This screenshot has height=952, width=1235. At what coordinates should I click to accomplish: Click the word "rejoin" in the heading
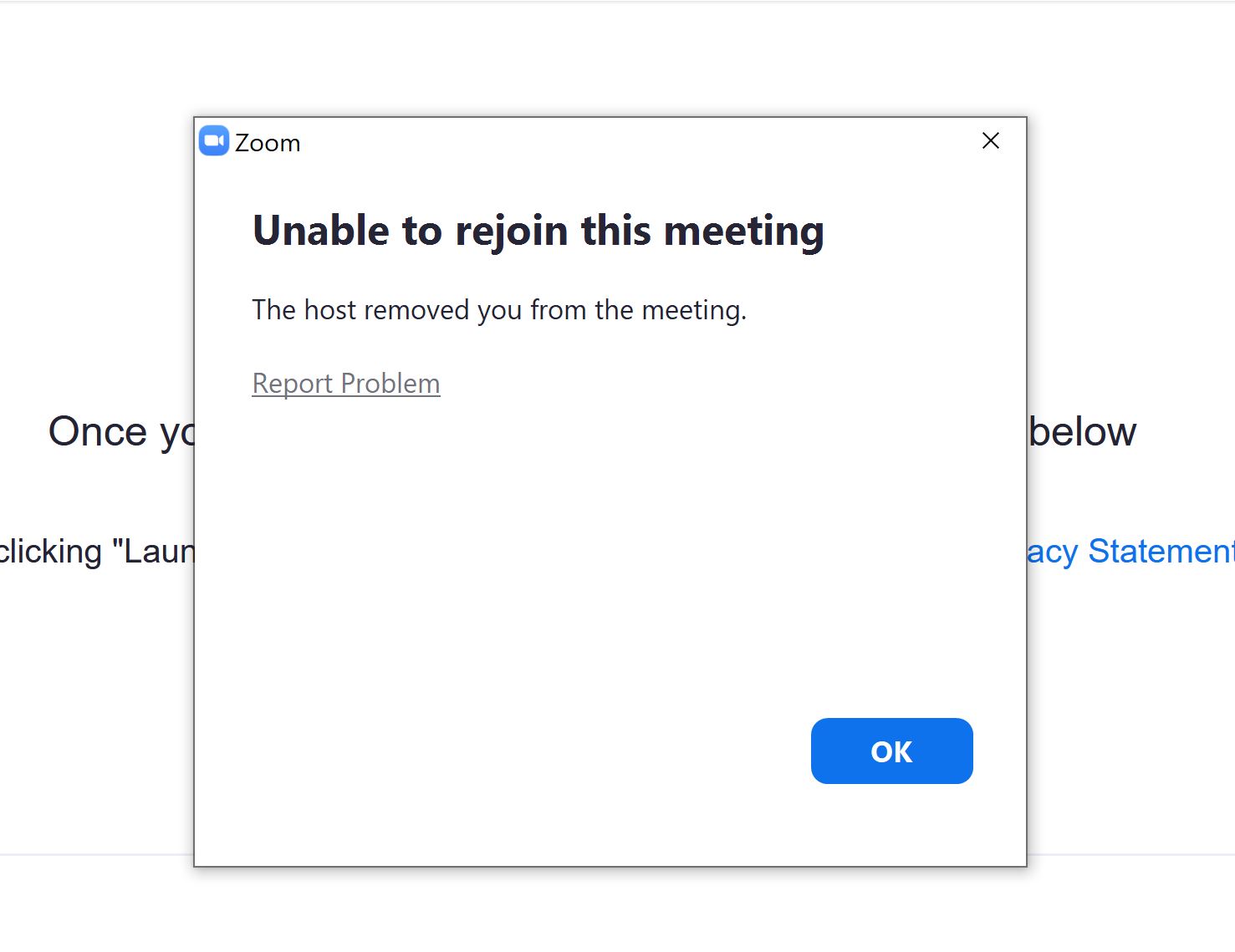click(x=512, y=232)
